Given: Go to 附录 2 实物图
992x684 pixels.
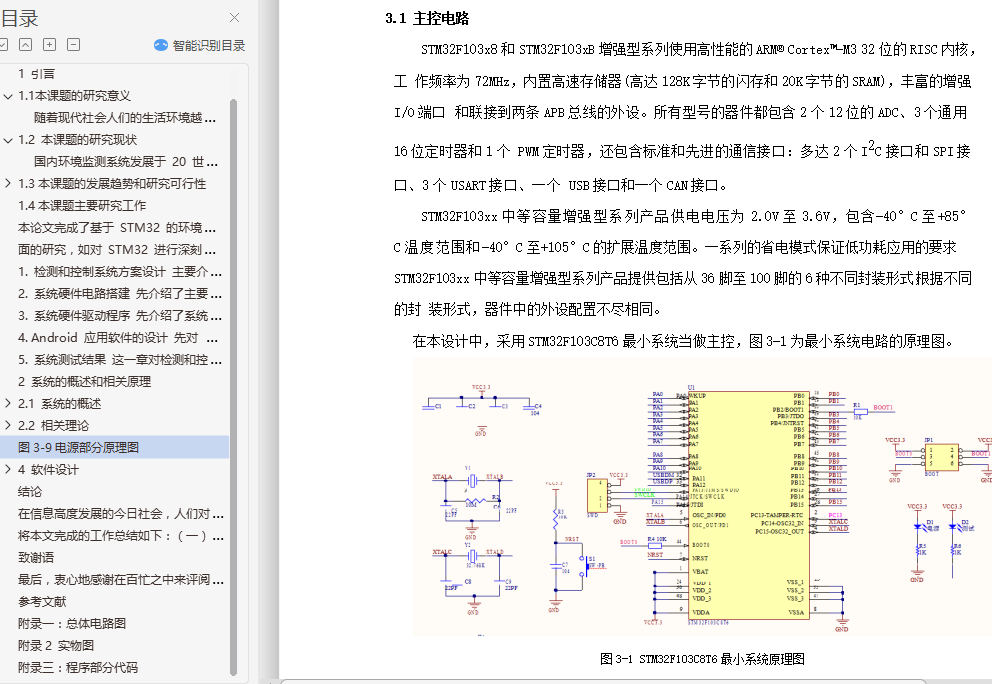Looking at the screenshot, I should pyautogui.click(x=56, y=645).
